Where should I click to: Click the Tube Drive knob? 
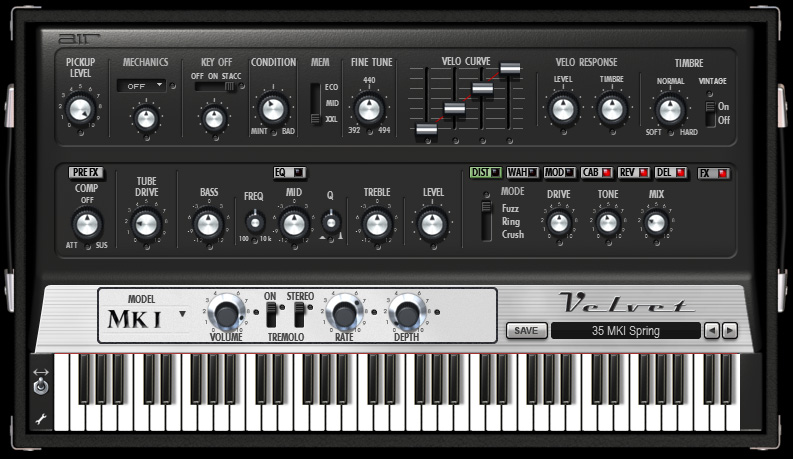pos(147,224)
